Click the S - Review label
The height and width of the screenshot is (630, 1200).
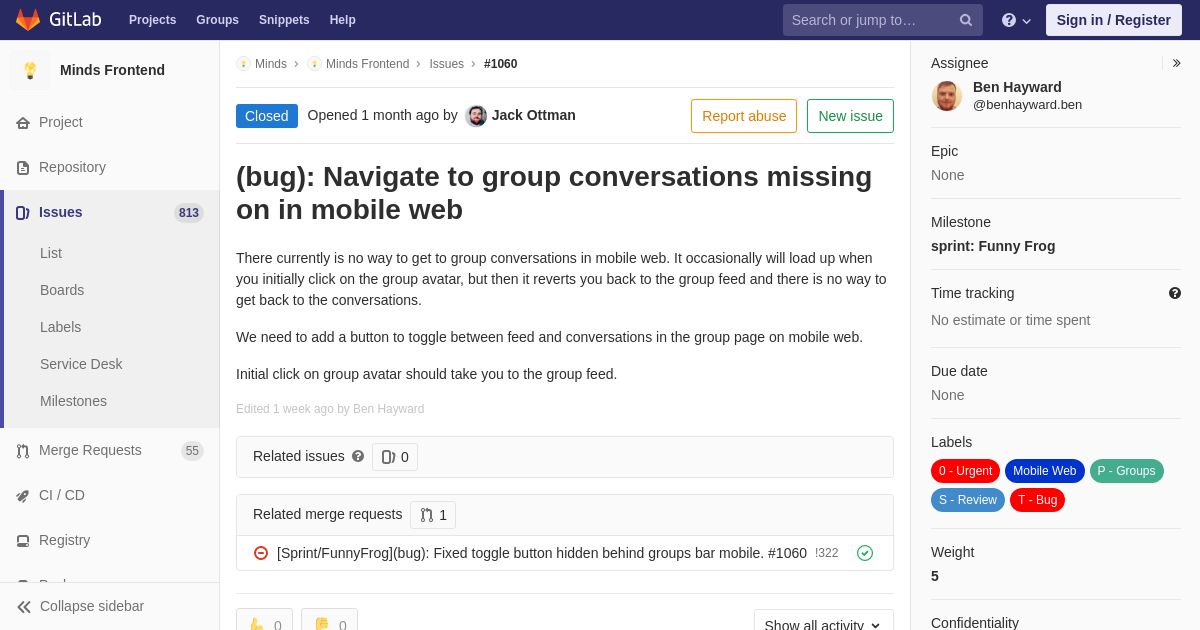[x=968, y=500]
